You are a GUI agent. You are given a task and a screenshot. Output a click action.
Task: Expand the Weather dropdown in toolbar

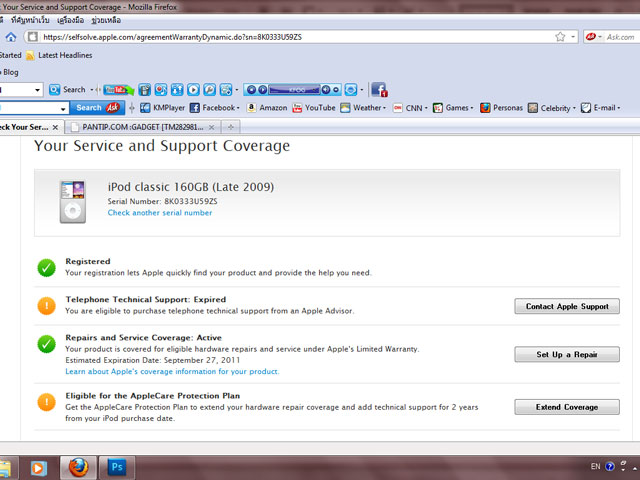point(386,108)
